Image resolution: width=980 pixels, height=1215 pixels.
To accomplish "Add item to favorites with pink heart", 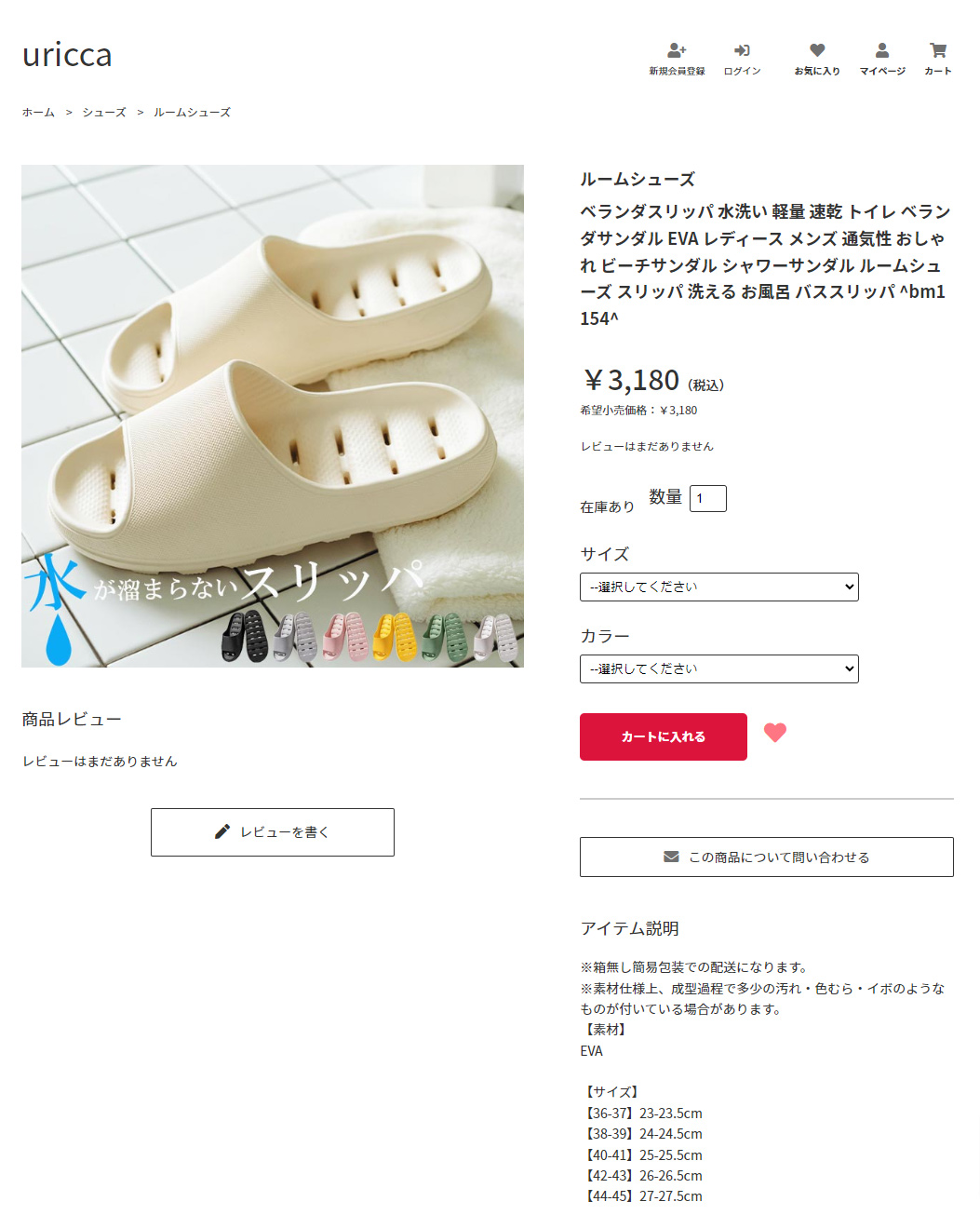I will tap(775, 733).
